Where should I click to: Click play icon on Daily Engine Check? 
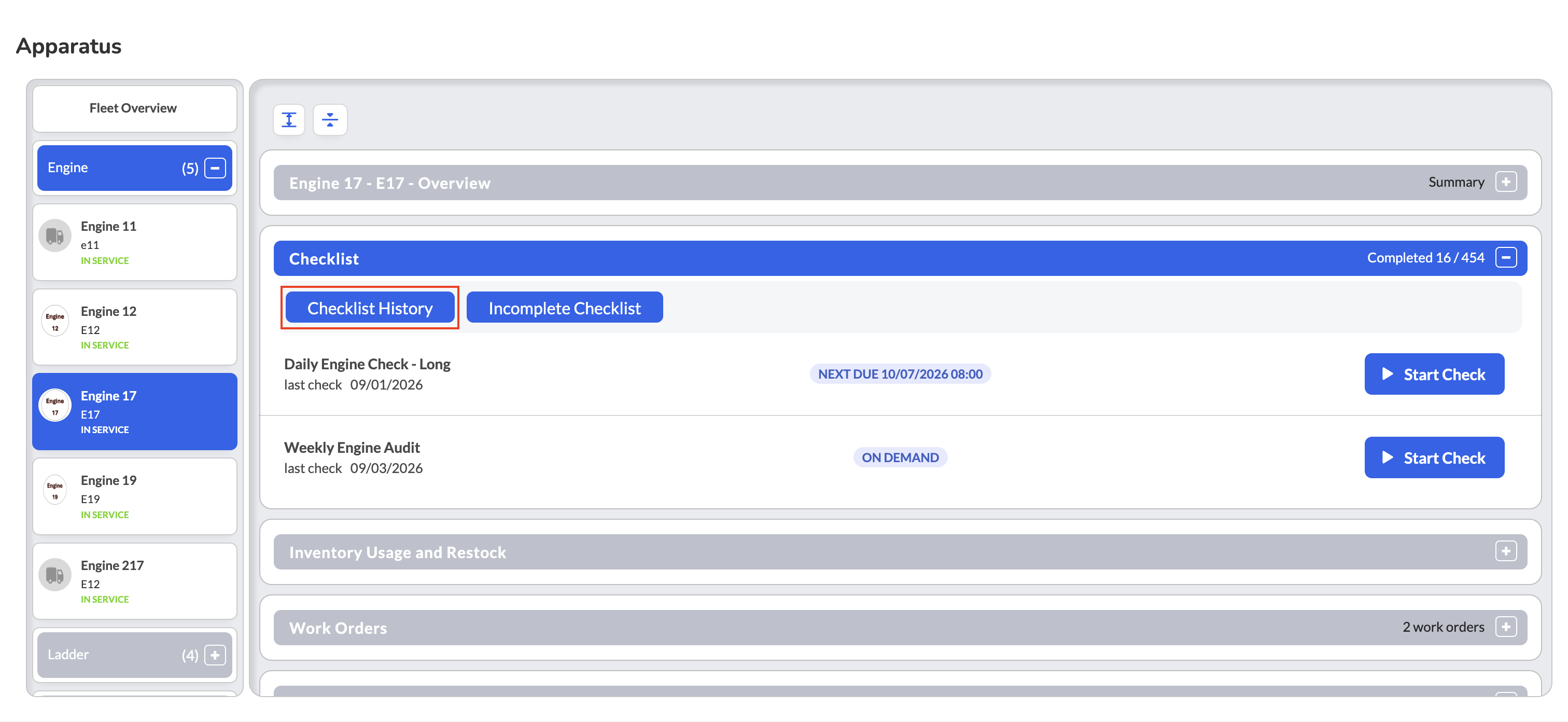pyautogui.click(x=1388, y=374)
